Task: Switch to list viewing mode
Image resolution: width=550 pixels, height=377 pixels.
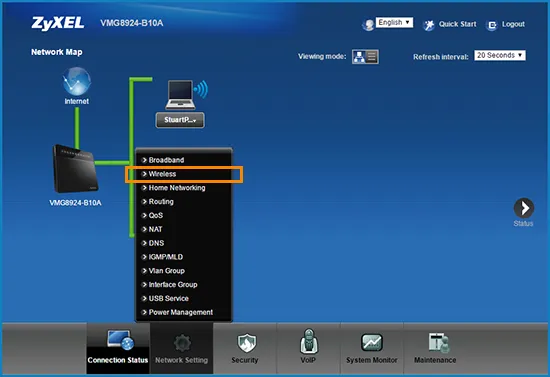Action: pos(372,56)
